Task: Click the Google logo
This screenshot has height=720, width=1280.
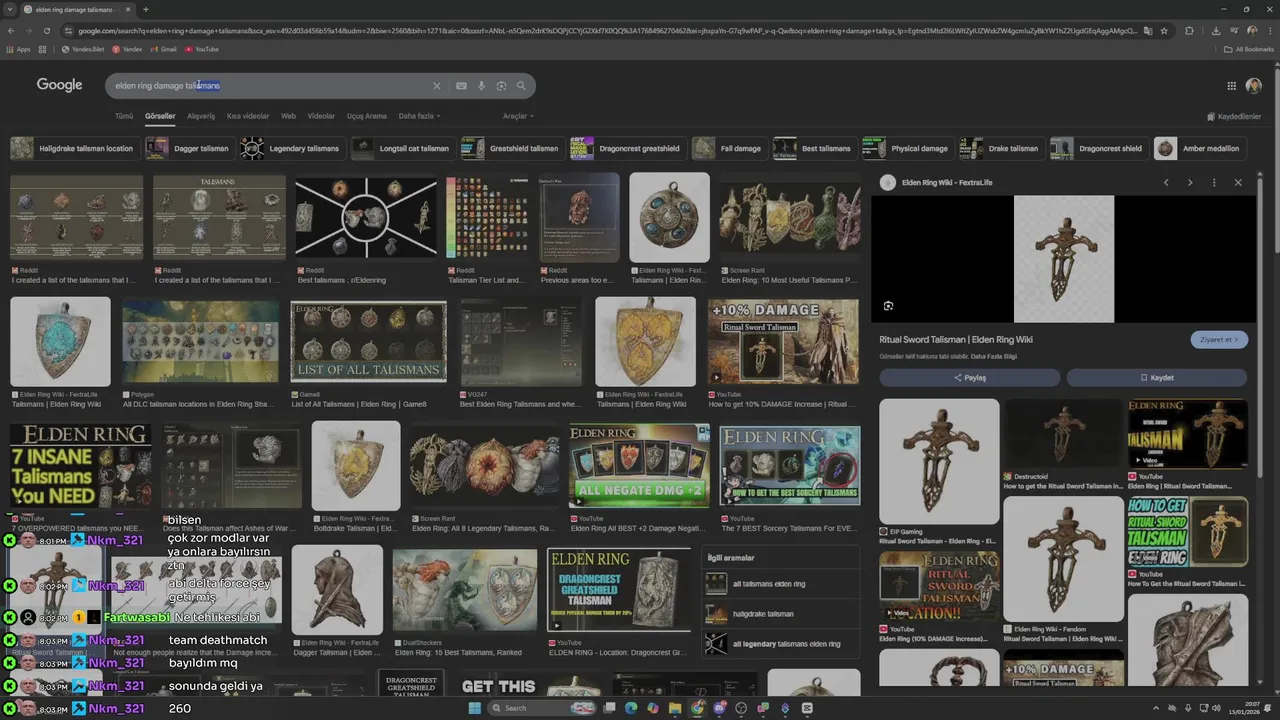Action: point(59,85)
